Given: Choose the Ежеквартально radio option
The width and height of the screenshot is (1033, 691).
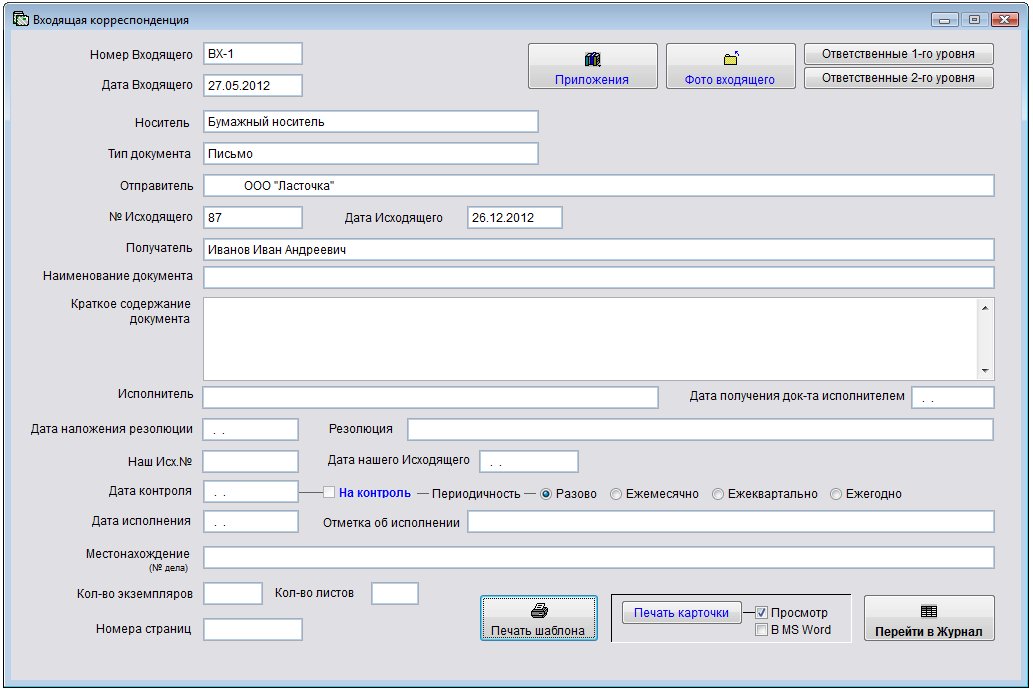Looking at the screenshot, I should (x=718, y=494).
